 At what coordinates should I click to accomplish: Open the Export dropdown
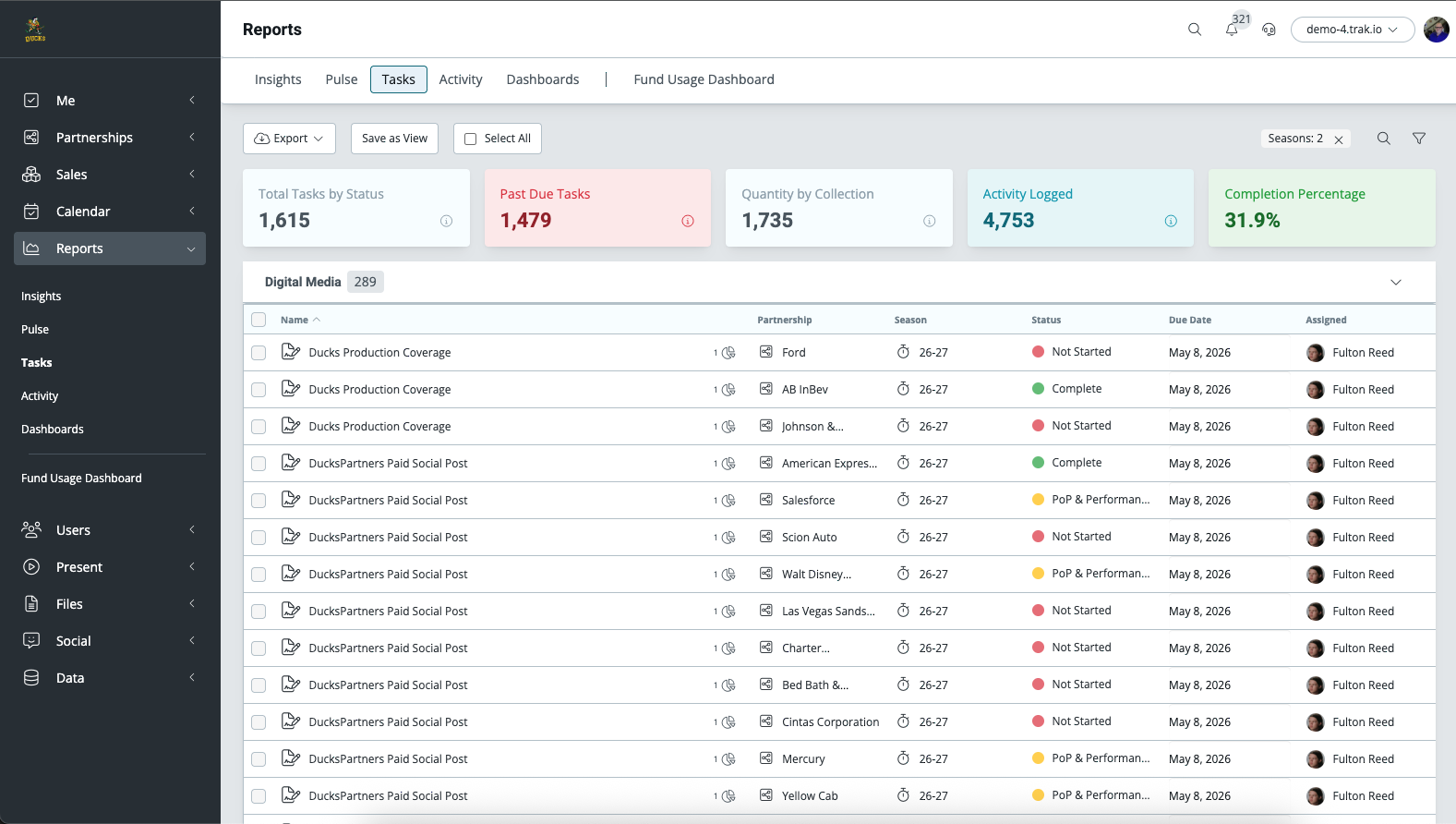(x=289, y=139)
